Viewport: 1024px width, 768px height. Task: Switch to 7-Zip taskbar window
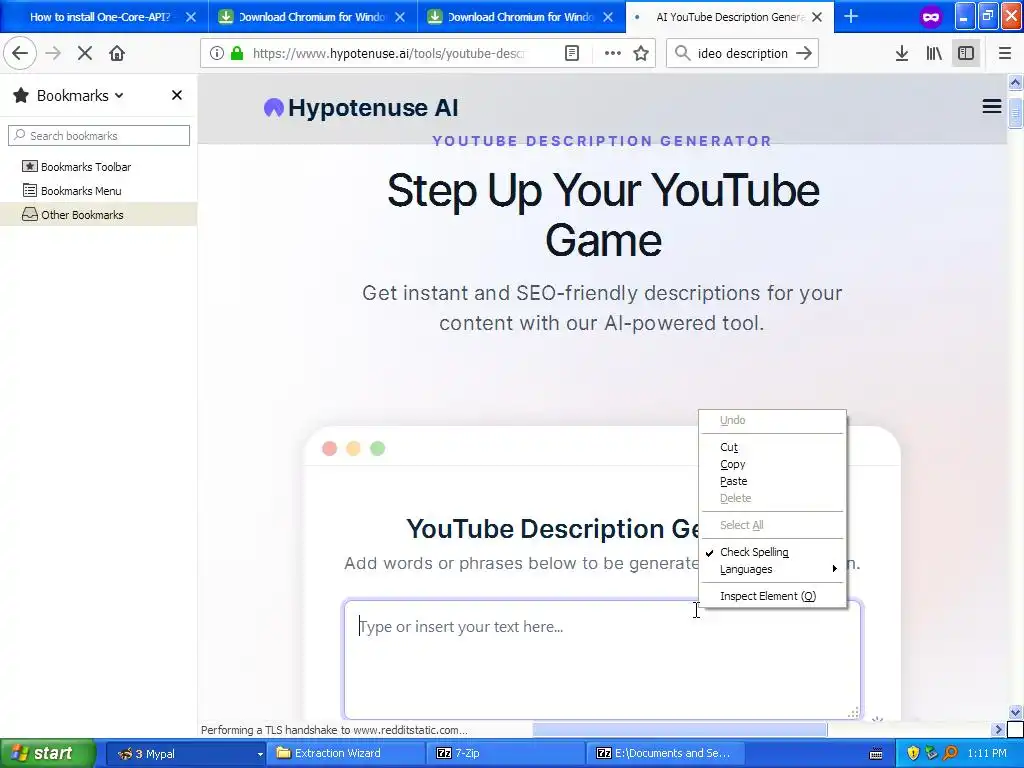click(506, 754)
